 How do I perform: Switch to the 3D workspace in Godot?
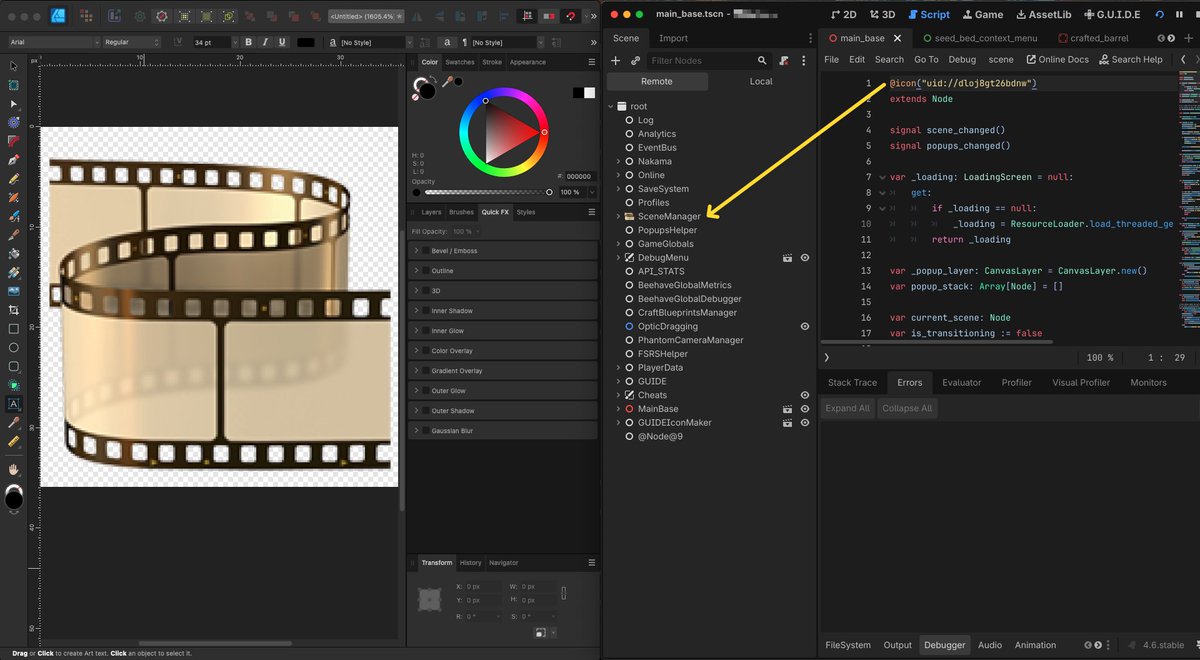(x=882, y=15)
